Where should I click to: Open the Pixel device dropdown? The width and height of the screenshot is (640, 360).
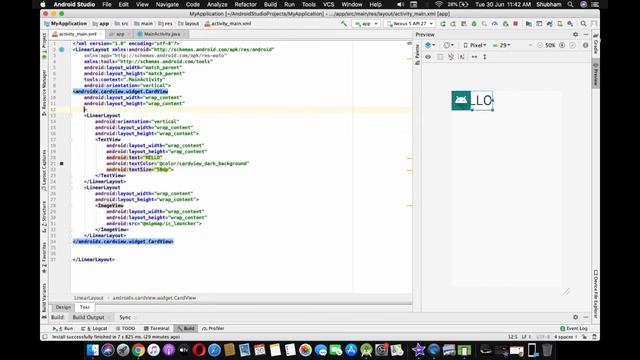(x=475, y=45)
